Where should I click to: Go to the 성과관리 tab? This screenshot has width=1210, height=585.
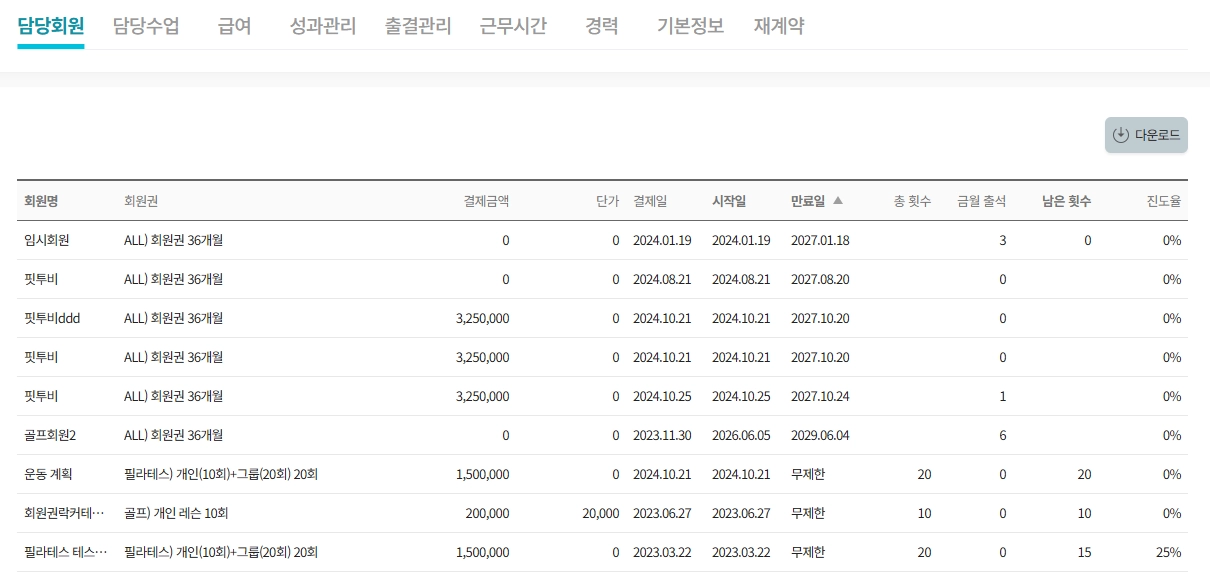[322, 26]
